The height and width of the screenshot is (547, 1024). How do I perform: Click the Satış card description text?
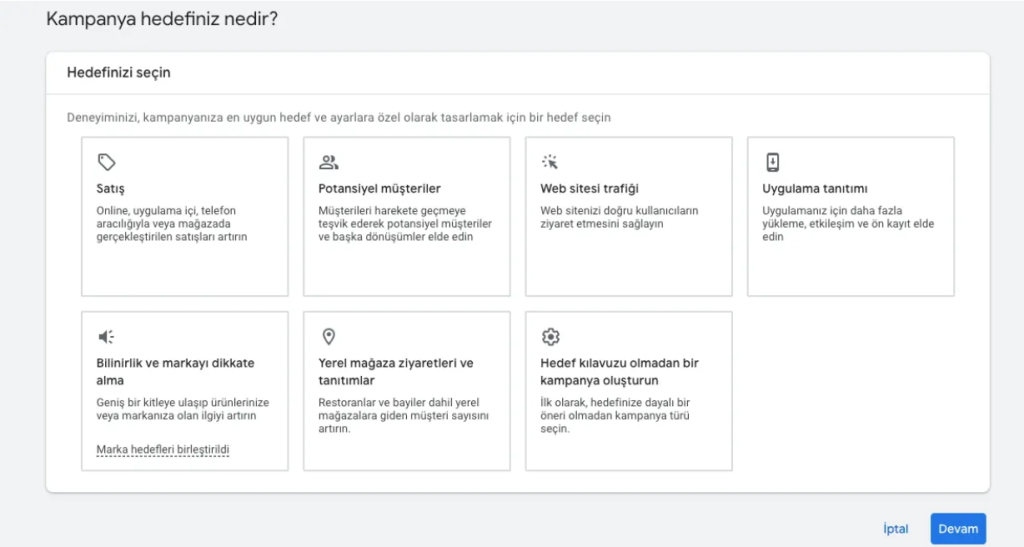(171, 224)
